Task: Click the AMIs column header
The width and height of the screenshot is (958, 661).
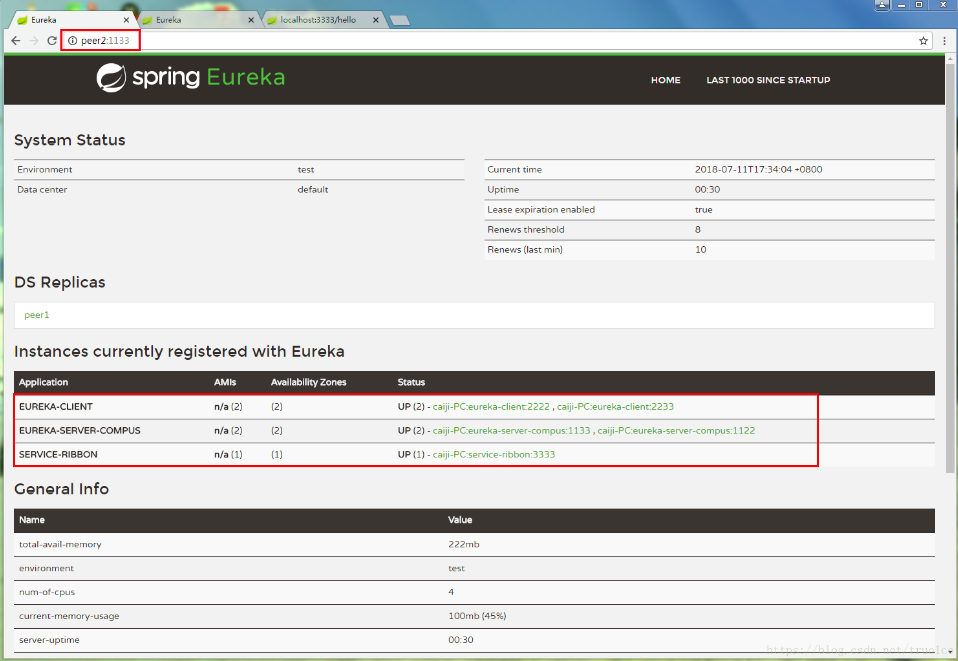Action: [x=225, y=382]
